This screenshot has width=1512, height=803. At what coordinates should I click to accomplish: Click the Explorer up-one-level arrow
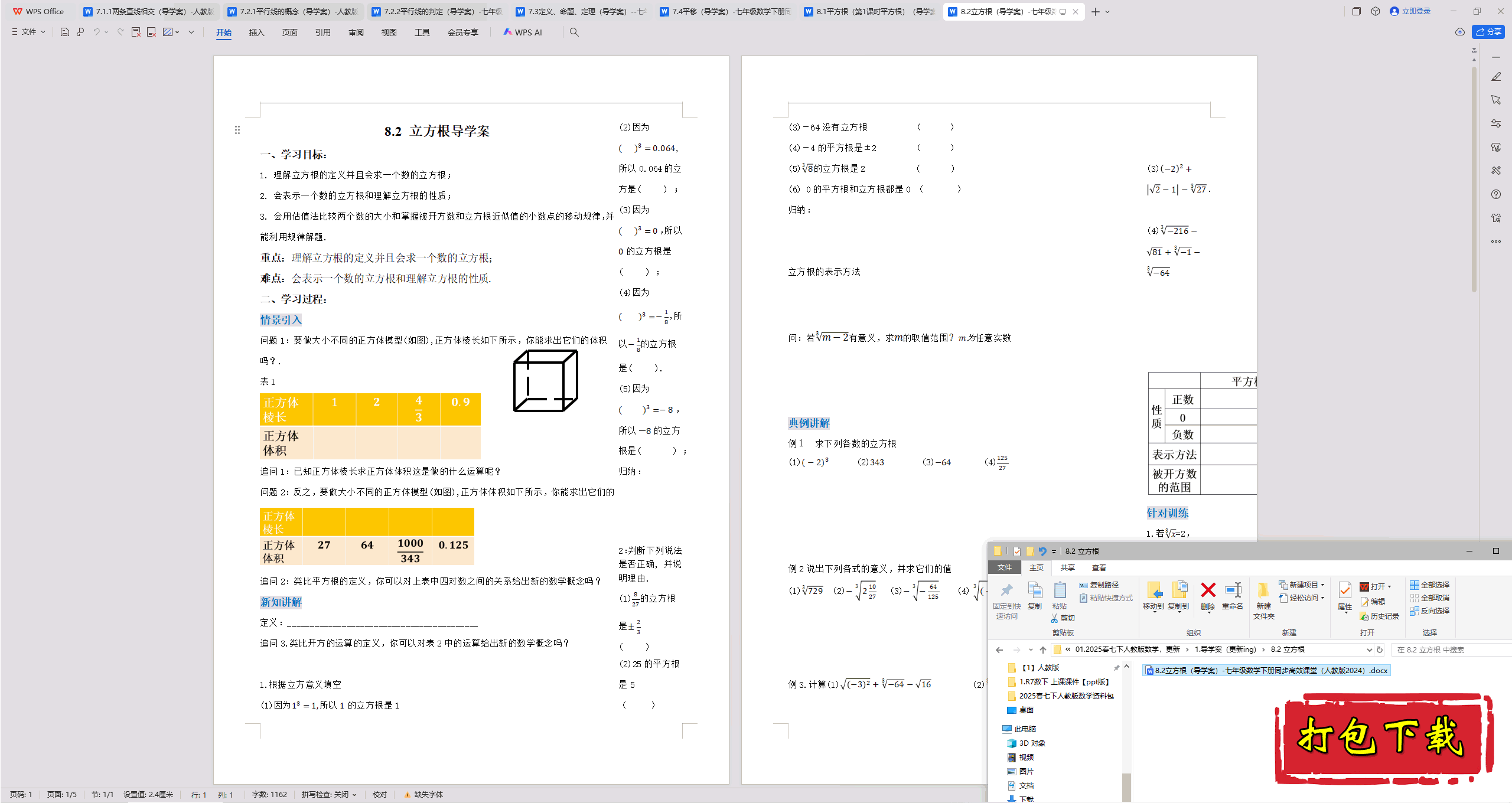[1043, 650]
